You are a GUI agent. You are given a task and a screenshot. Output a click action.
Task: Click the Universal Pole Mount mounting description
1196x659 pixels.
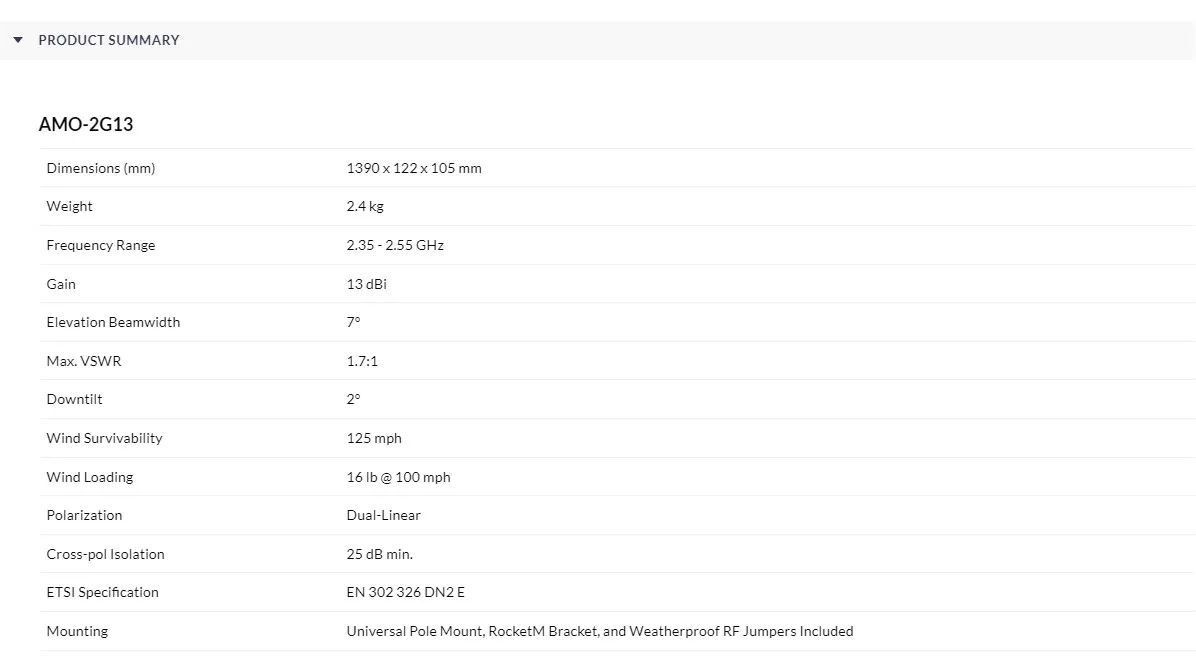point(599,631)
